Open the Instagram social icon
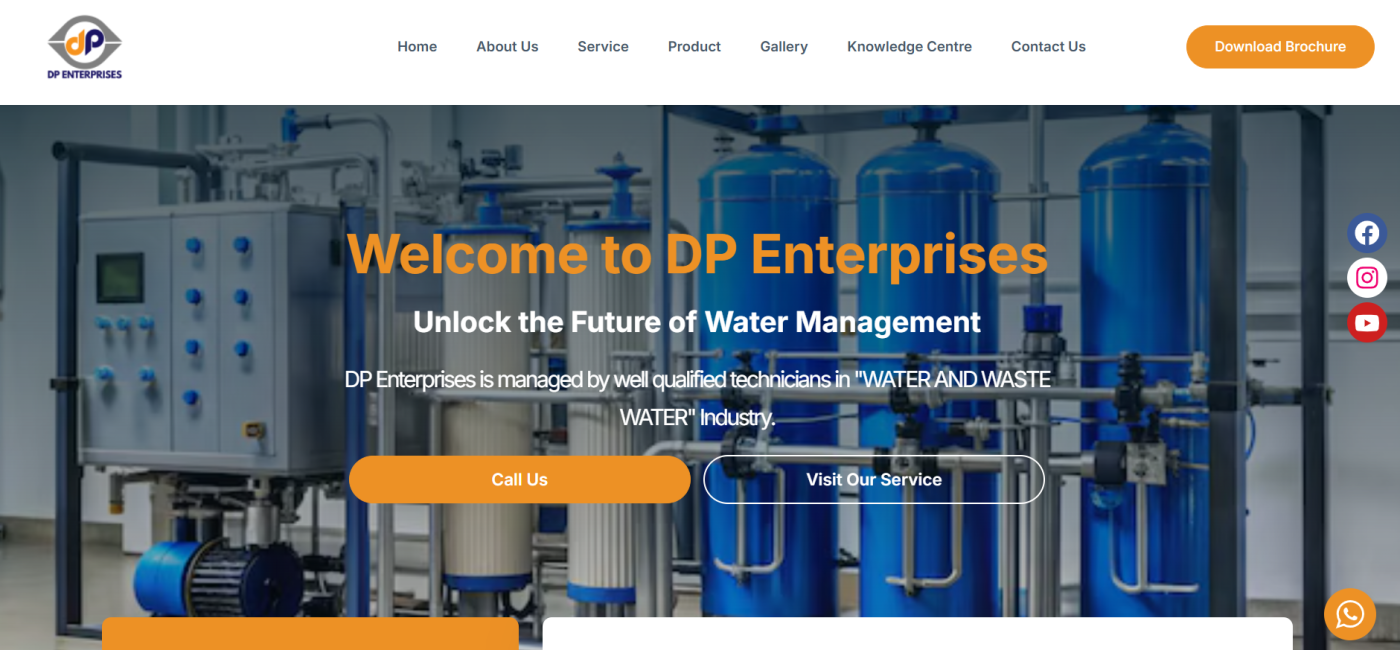1400x650 pixels. [1367, 278]
